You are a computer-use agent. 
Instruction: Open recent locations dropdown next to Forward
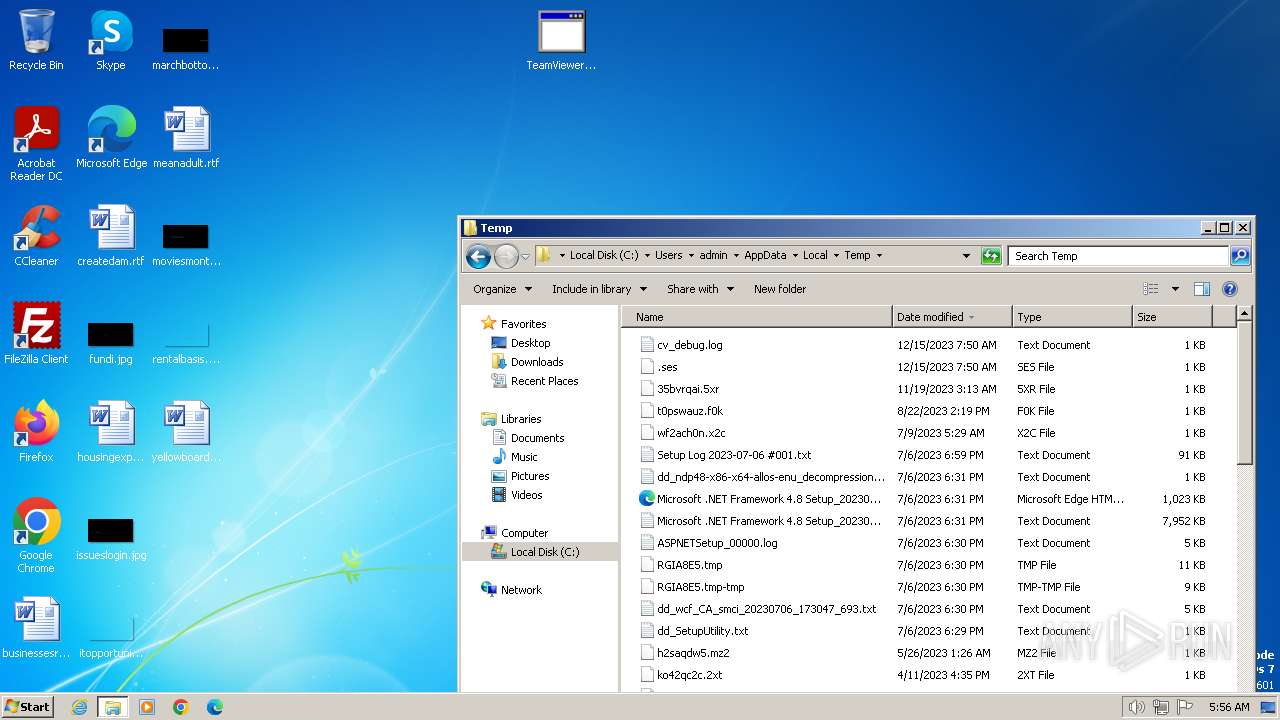525,257
